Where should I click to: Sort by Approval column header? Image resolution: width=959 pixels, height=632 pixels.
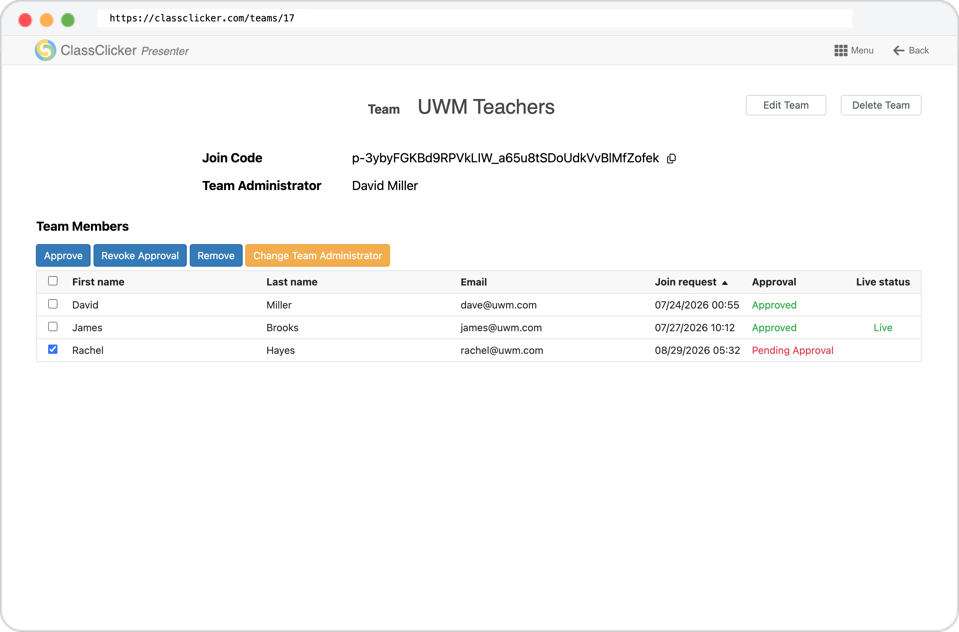coord(774,282)
